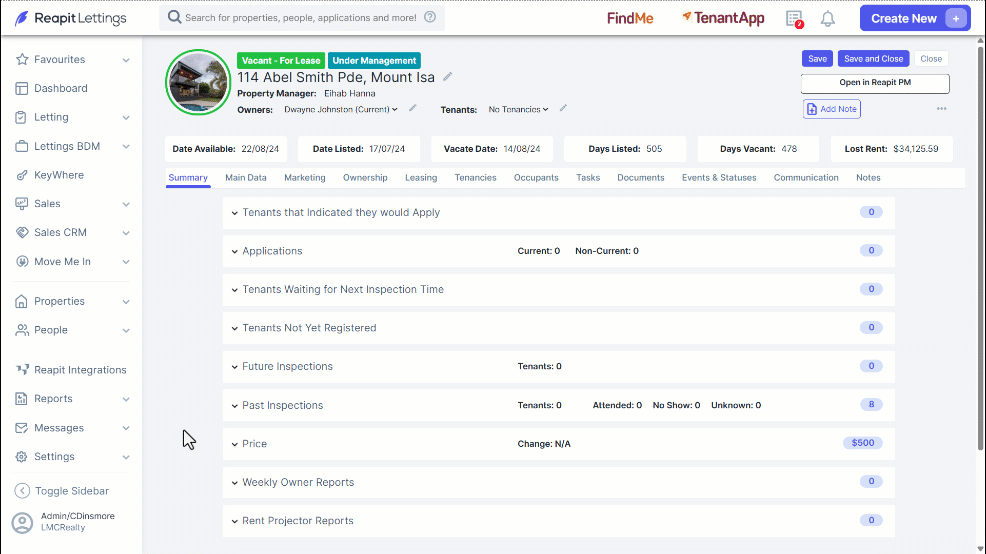986x554 pixels.
Task: Open the Owners Dwayne Johnston dropdown
Action: point(341,109)
